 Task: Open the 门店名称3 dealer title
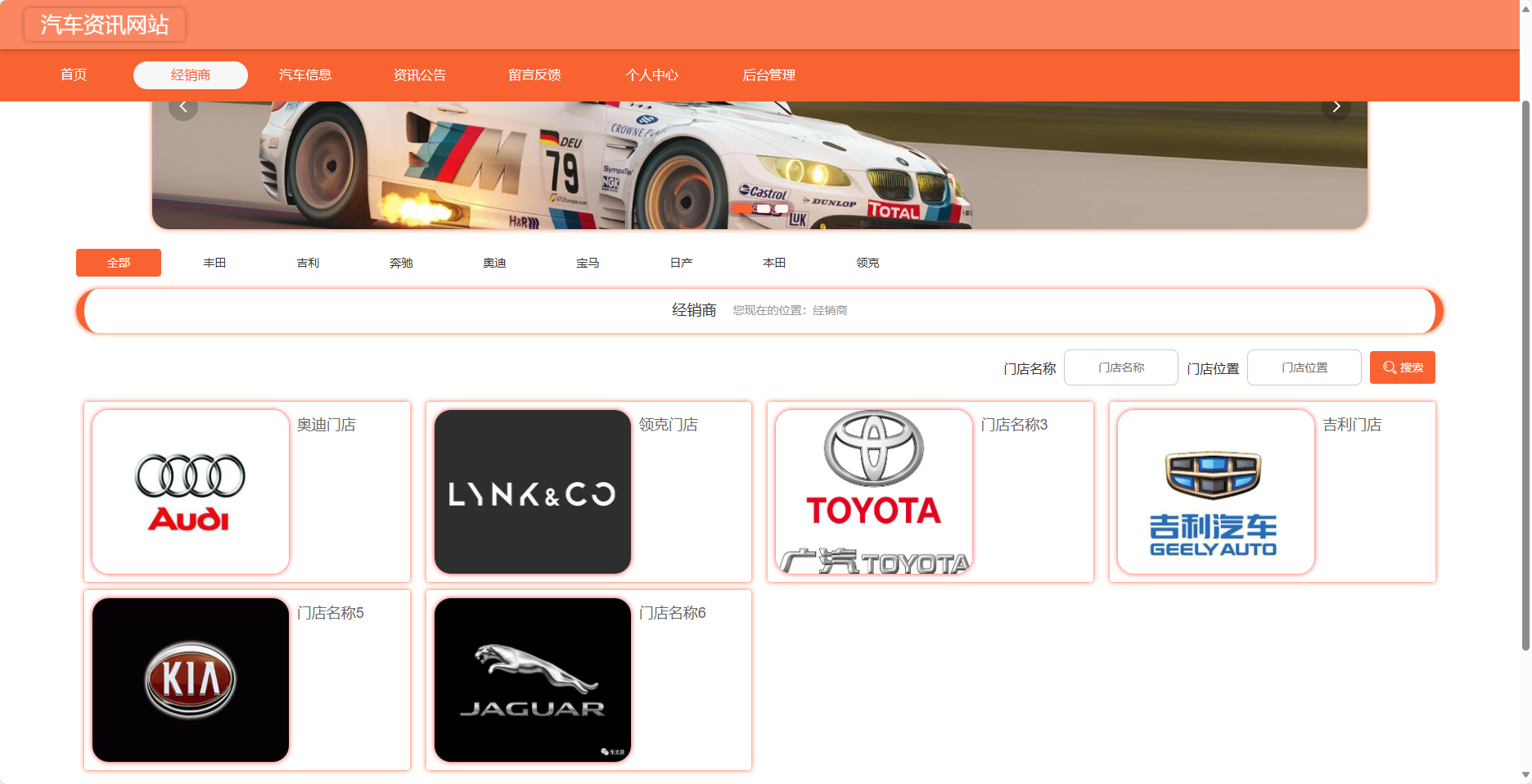pyautogui.click(x=1014, y=425)
